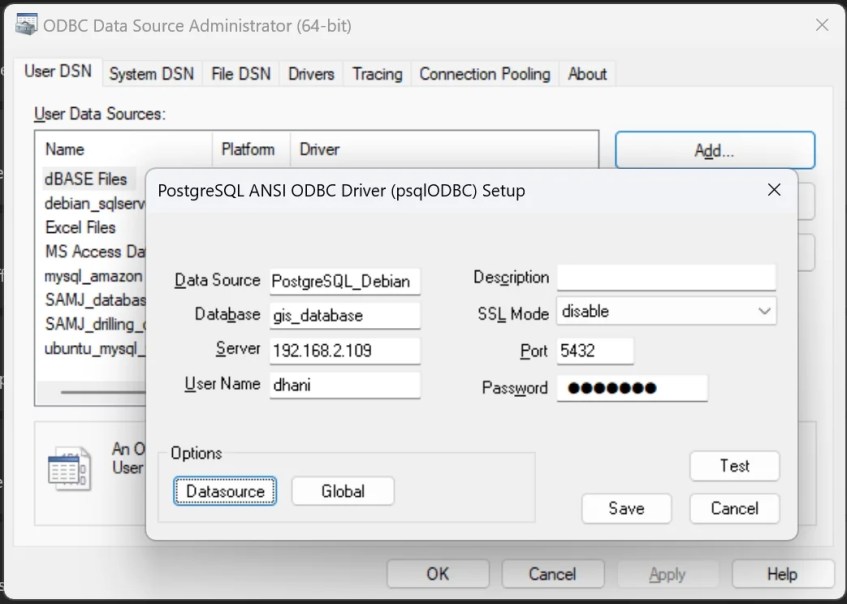This screenshot has height=604, width=847.
Task: Open the File DSN tab
Action: pyautogui.click(x=241, y=73)
